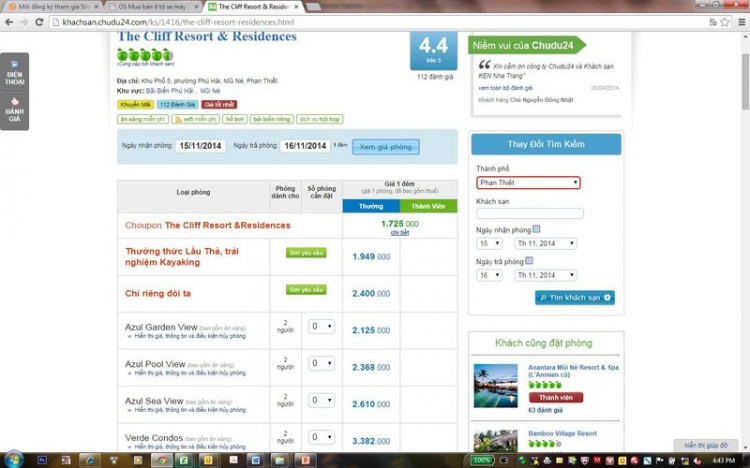The image size is (750, 468).
Task: Select the The Cliff Resort & Residences tab
Action: [253, 7]
